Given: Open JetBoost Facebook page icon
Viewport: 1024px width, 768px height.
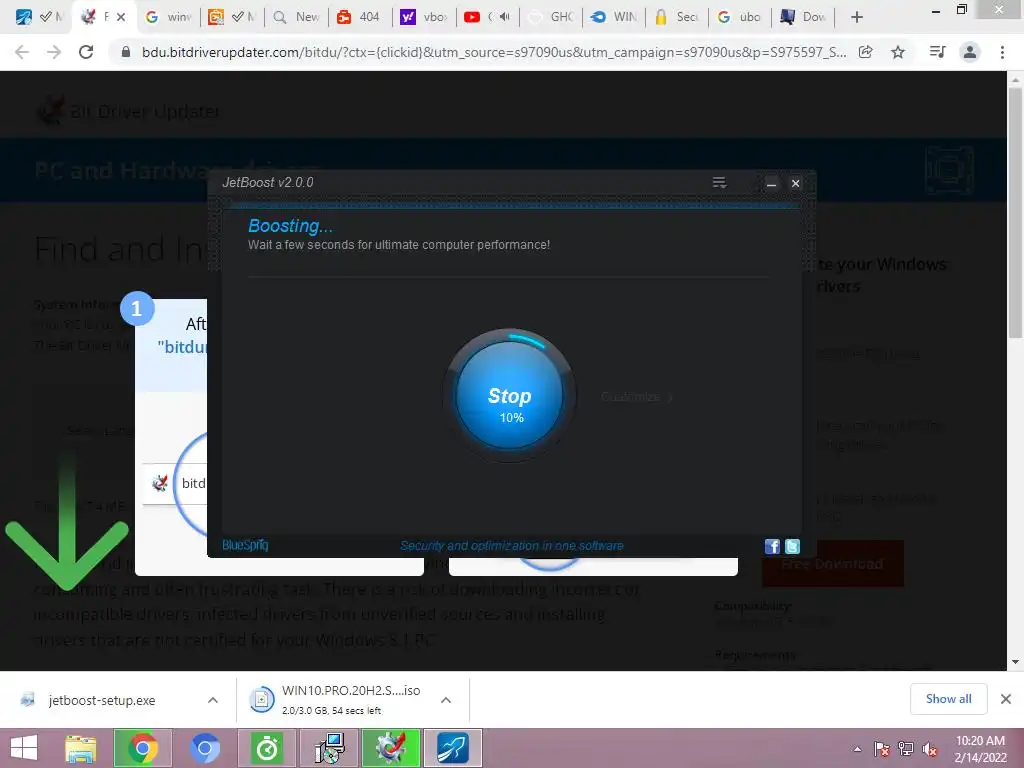Looking at the screenshot, I should (x=772, y=547).
